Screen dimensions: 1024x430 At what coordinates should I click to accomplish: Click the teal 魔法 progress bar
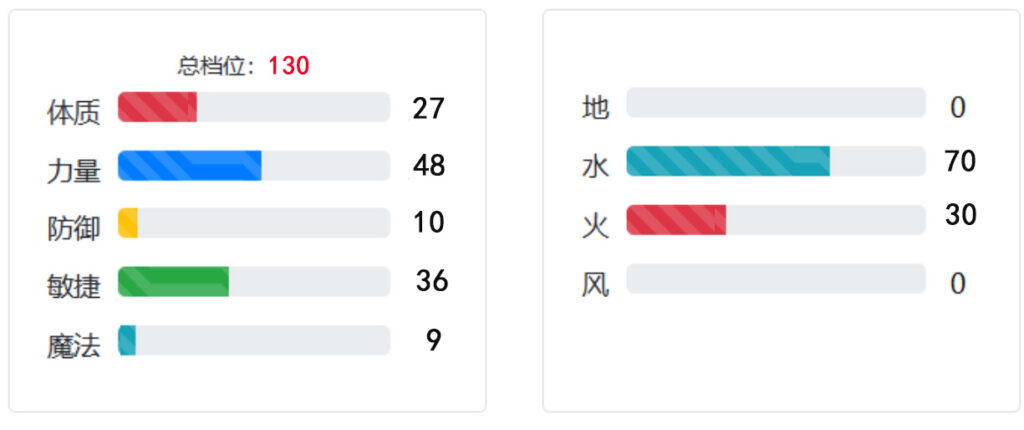pos(254,340)
